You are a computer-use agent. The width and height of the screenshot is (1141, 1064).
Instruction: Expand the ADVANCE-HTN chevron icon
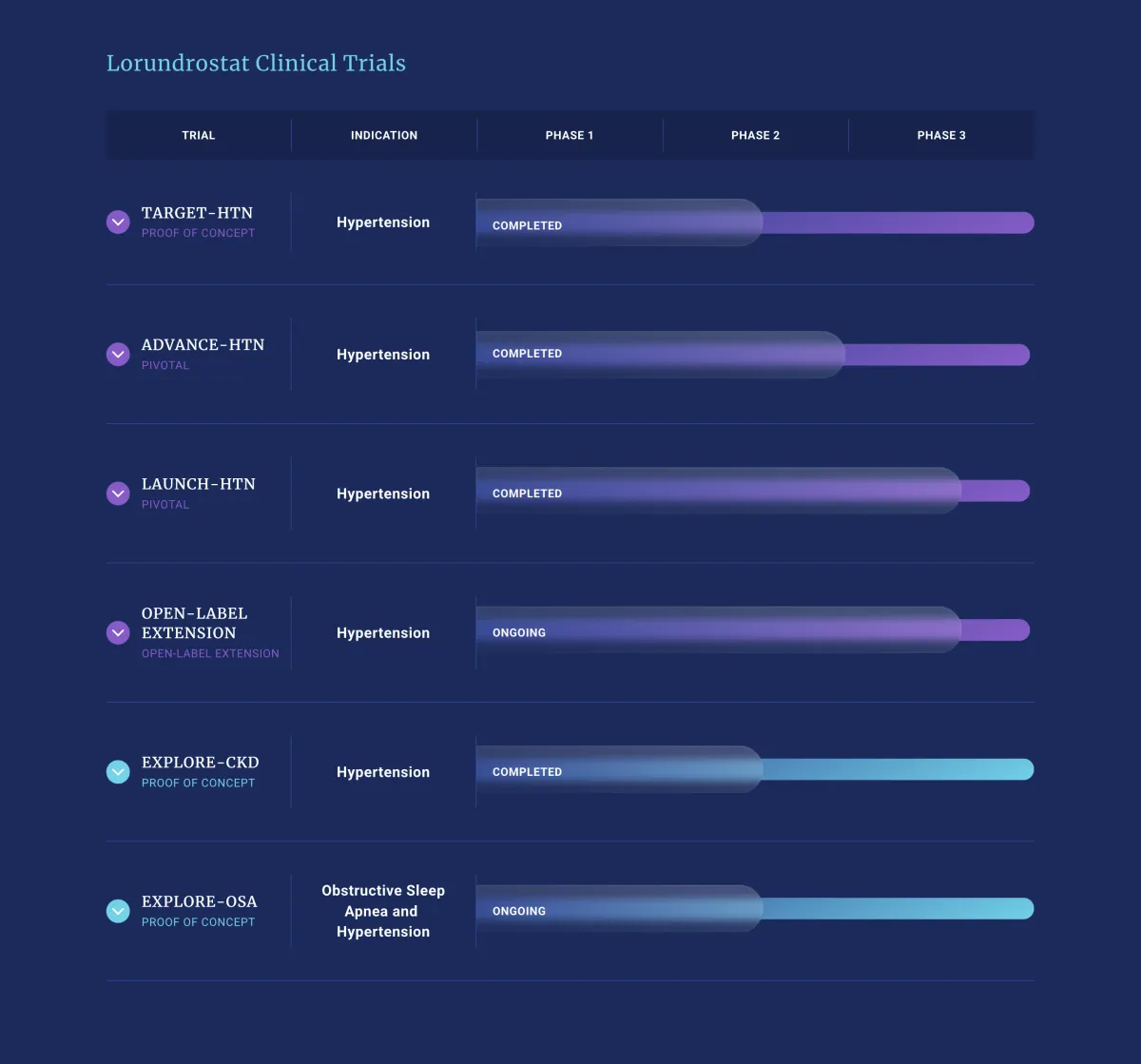[118, 355]
